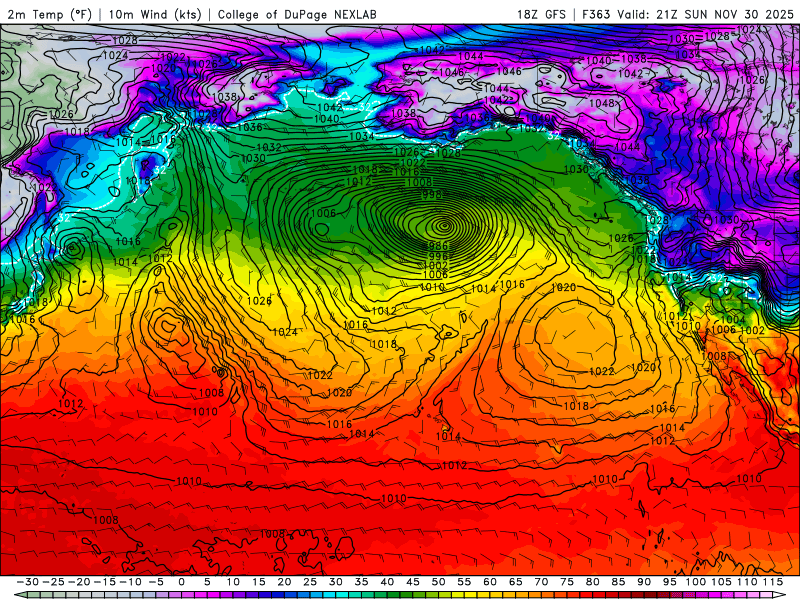Click 'F363 Valid: 21Z SUN NOV 30 2025' text
This screenshot has width=800, height=600.
coord(688,14)
